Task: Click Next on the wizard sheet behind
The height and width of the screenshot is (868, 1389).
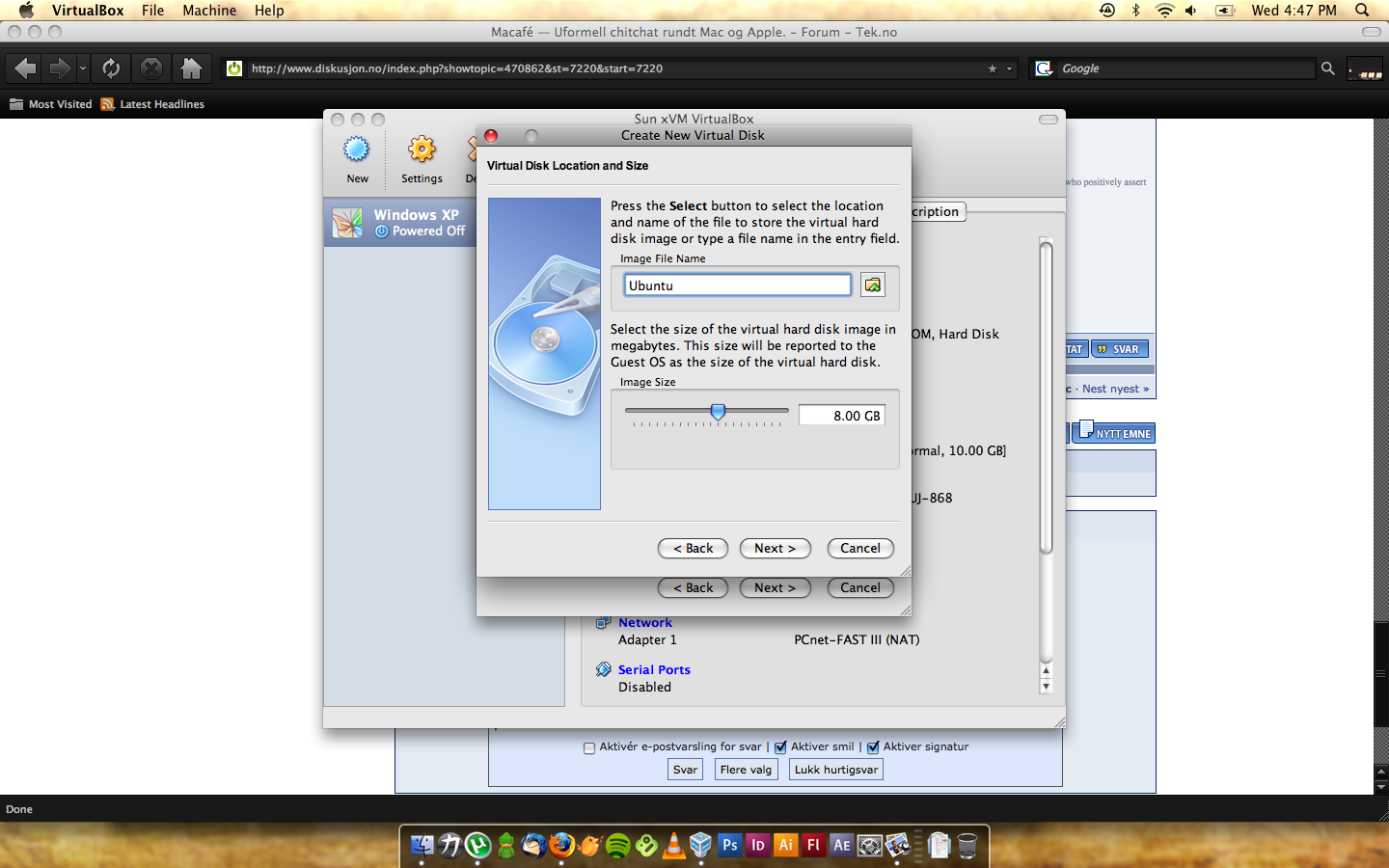Action: tap(776, 587)
